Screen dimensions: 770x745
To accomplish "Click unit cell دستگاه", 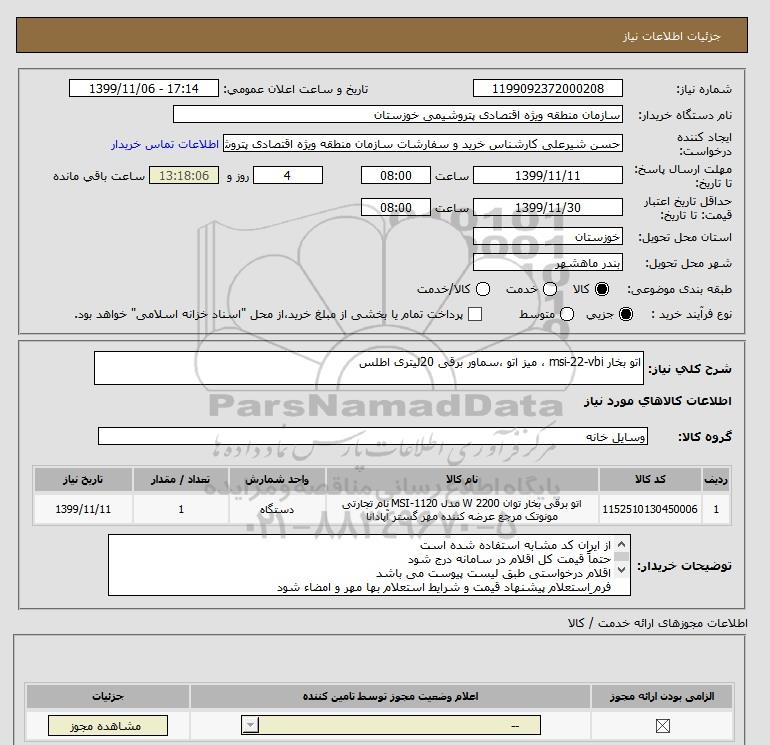I will point(277,509).
